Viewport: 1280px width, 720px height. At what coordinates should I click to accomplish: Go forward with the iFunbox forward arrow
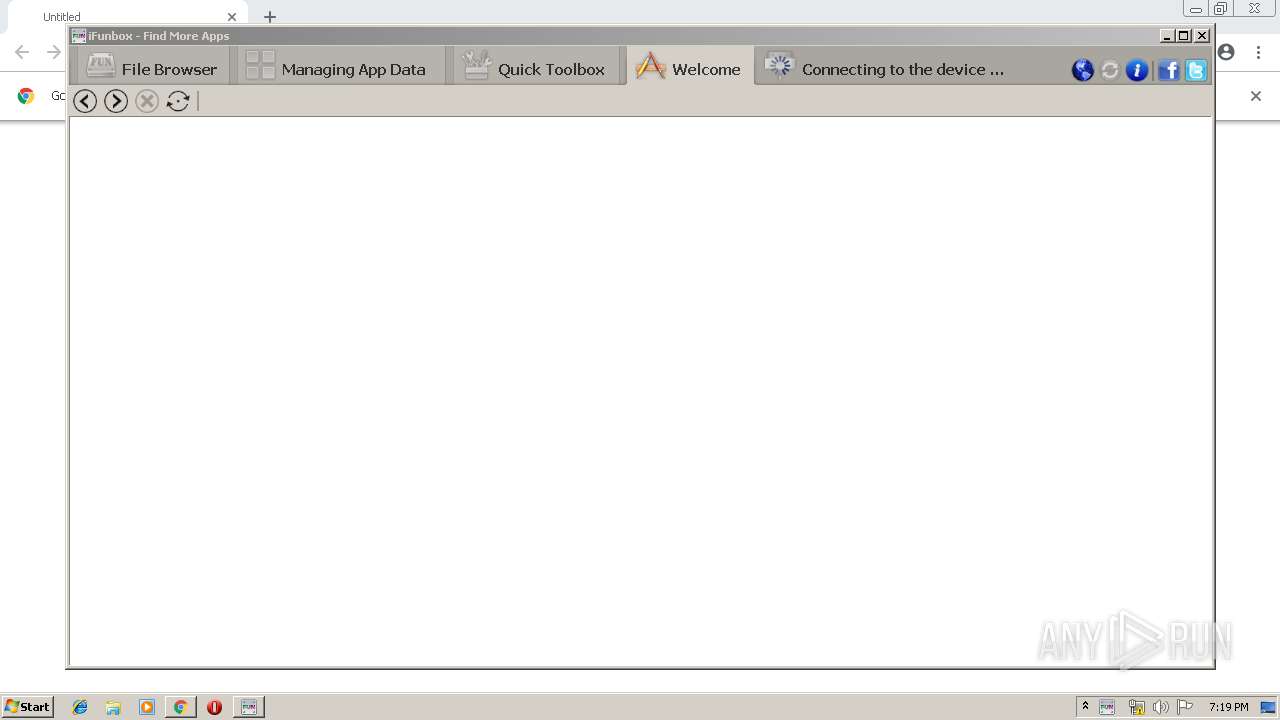(116, 101)
